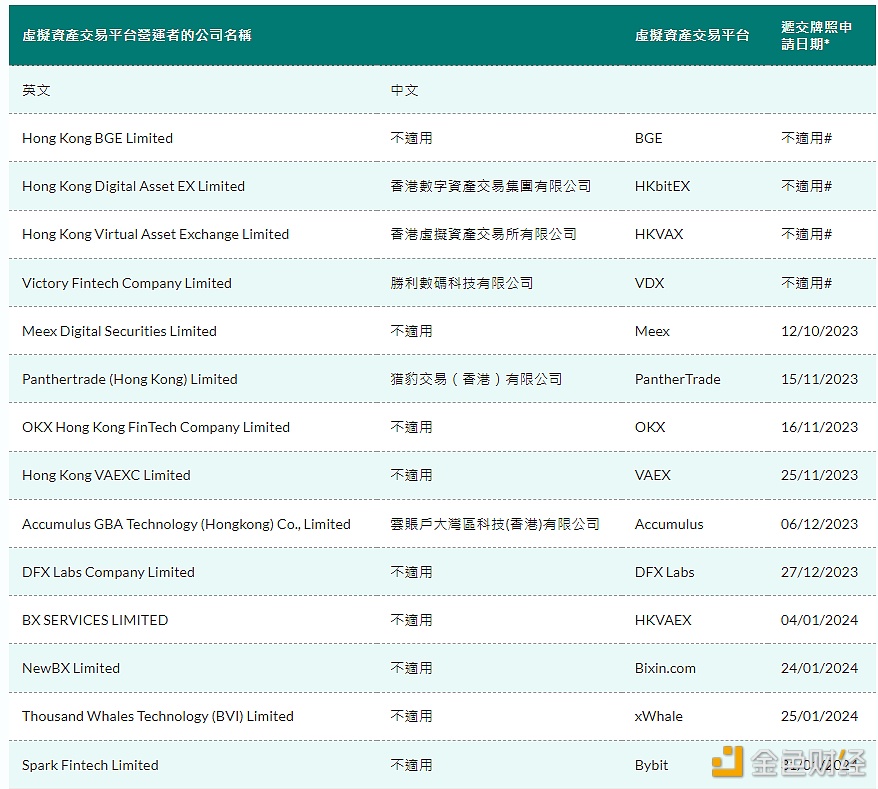Screen dimensions: 878x789
Task: Click the HKVAEX platform name
Action: (663, 621)
